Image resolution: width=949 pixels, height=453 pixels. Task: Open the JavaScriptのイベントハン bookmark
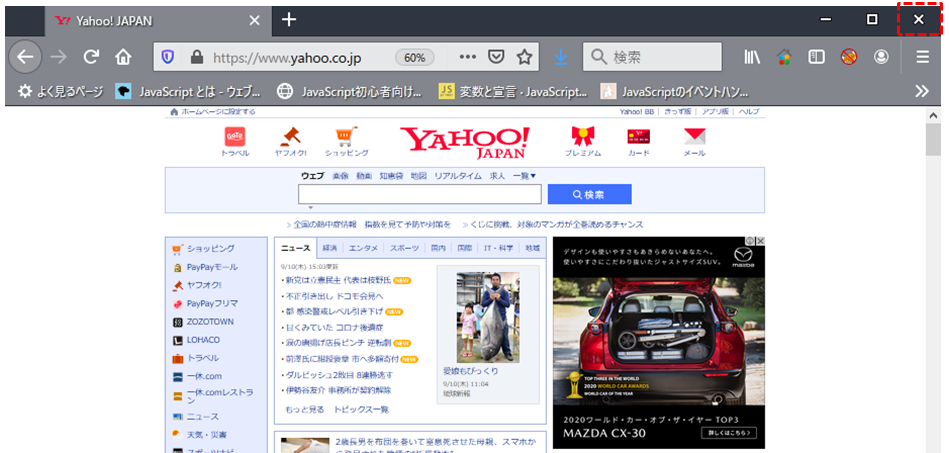click(675, 91)
